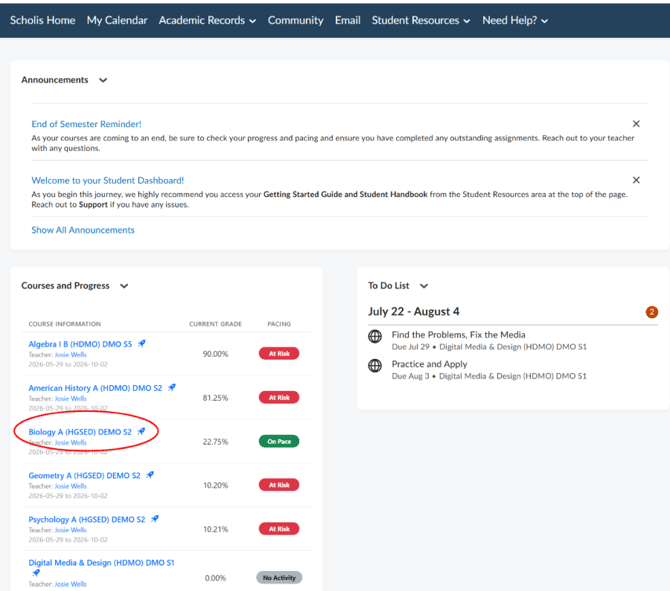
Task: Open Geometry A (HGSED) DEMO S2 course
Action: (84, 476)
